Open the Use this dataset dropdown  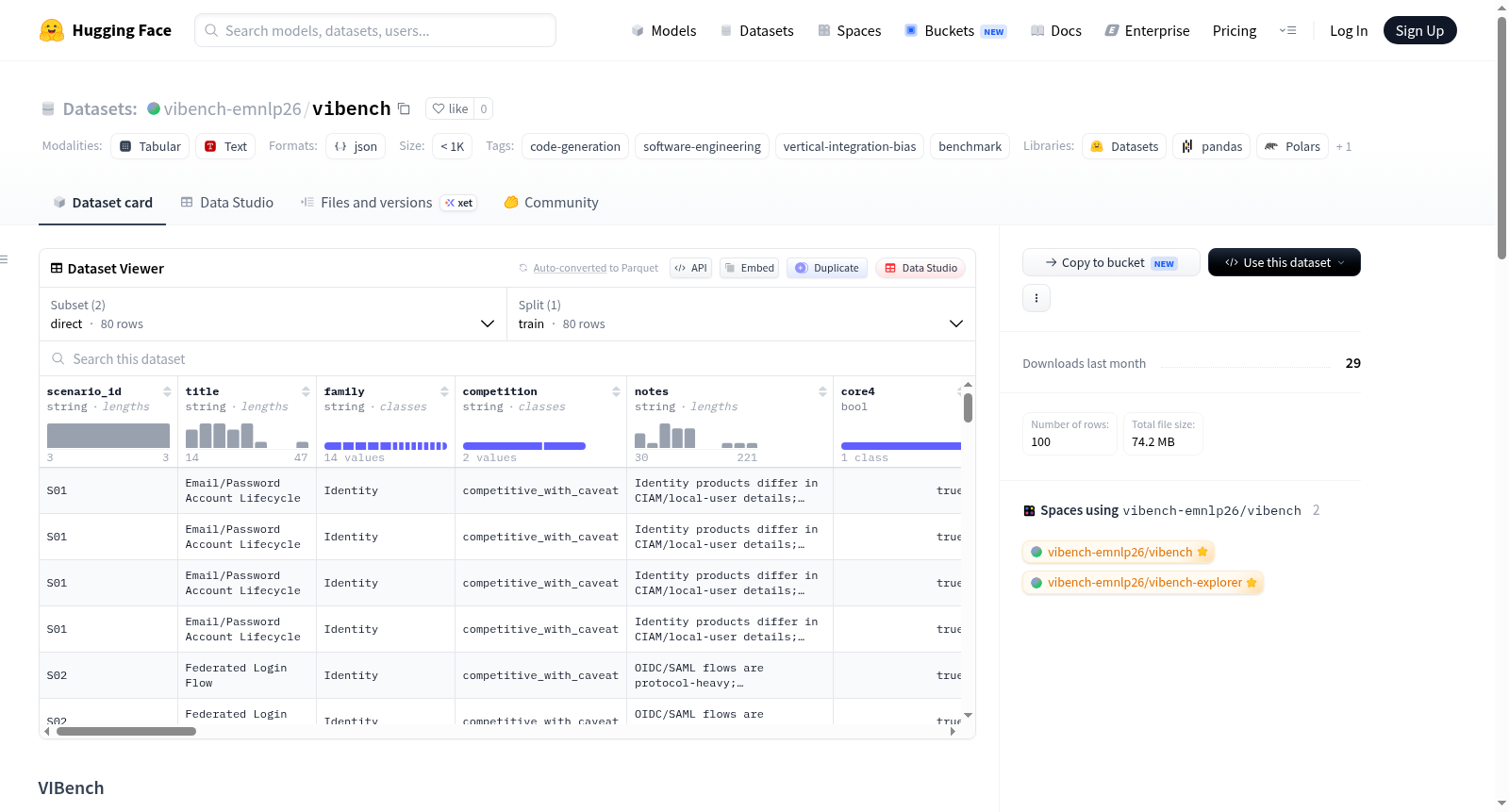coord(1285,262)
